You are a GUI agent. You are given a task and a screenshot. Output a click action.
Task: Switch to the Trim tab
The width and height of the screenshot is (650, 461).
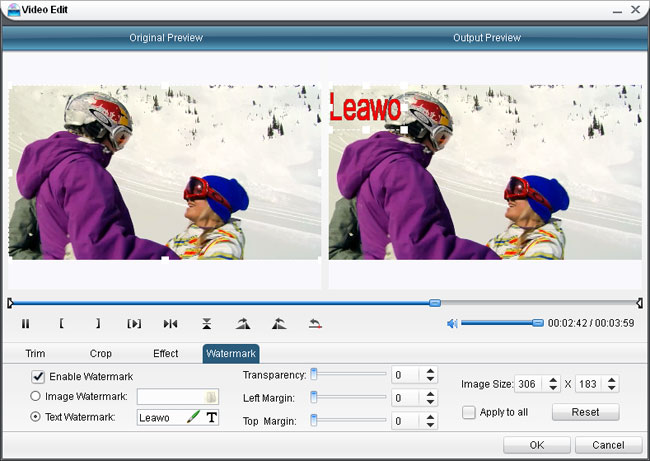pyautogui.click(x=35, y=354)
